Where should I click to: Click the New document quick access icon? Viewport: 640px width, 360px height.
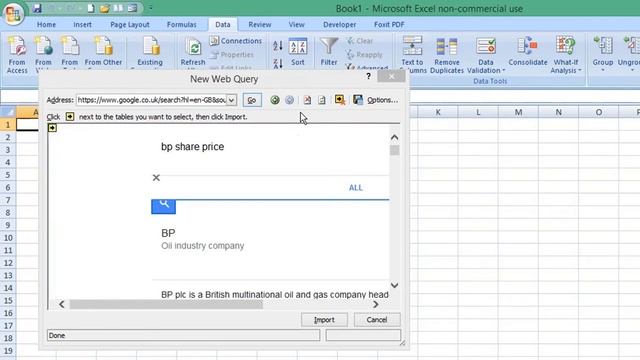91,8
